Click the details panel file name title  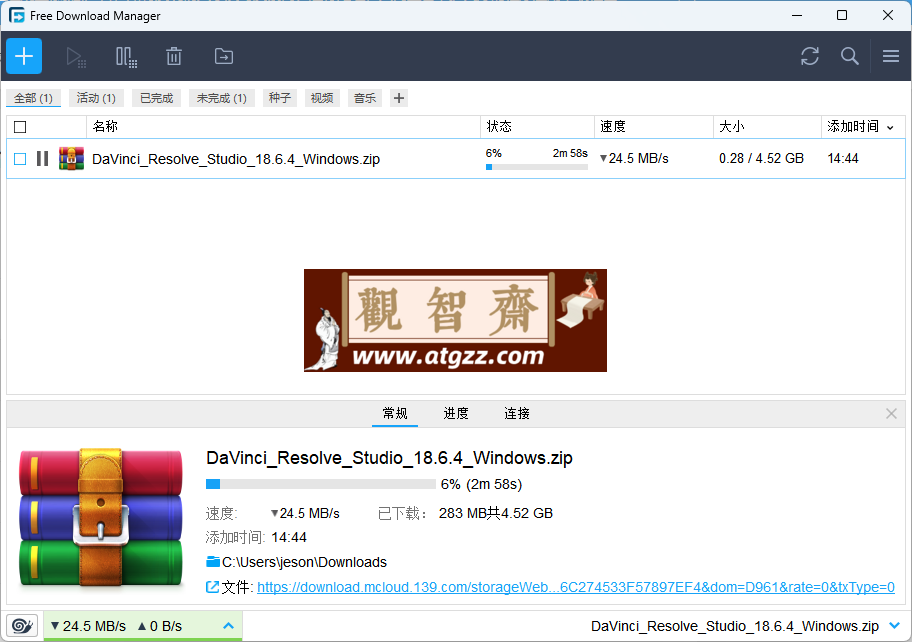pos(389,458)
